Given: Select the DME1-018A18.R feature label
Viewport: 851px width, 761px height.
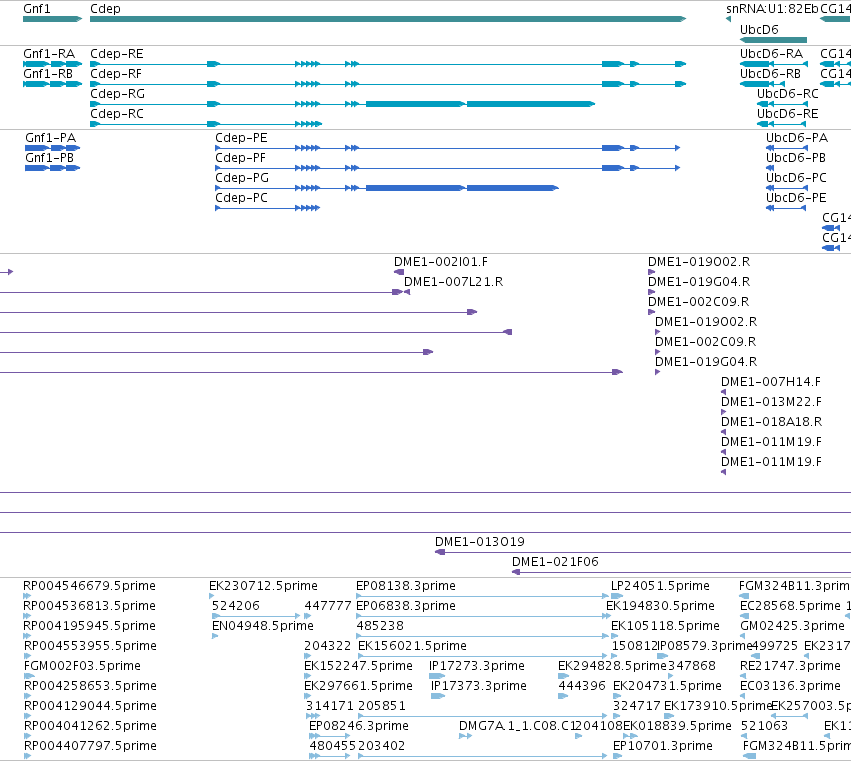Looking at the screenshot, I should pyautogui.click(x=771, y=422).
